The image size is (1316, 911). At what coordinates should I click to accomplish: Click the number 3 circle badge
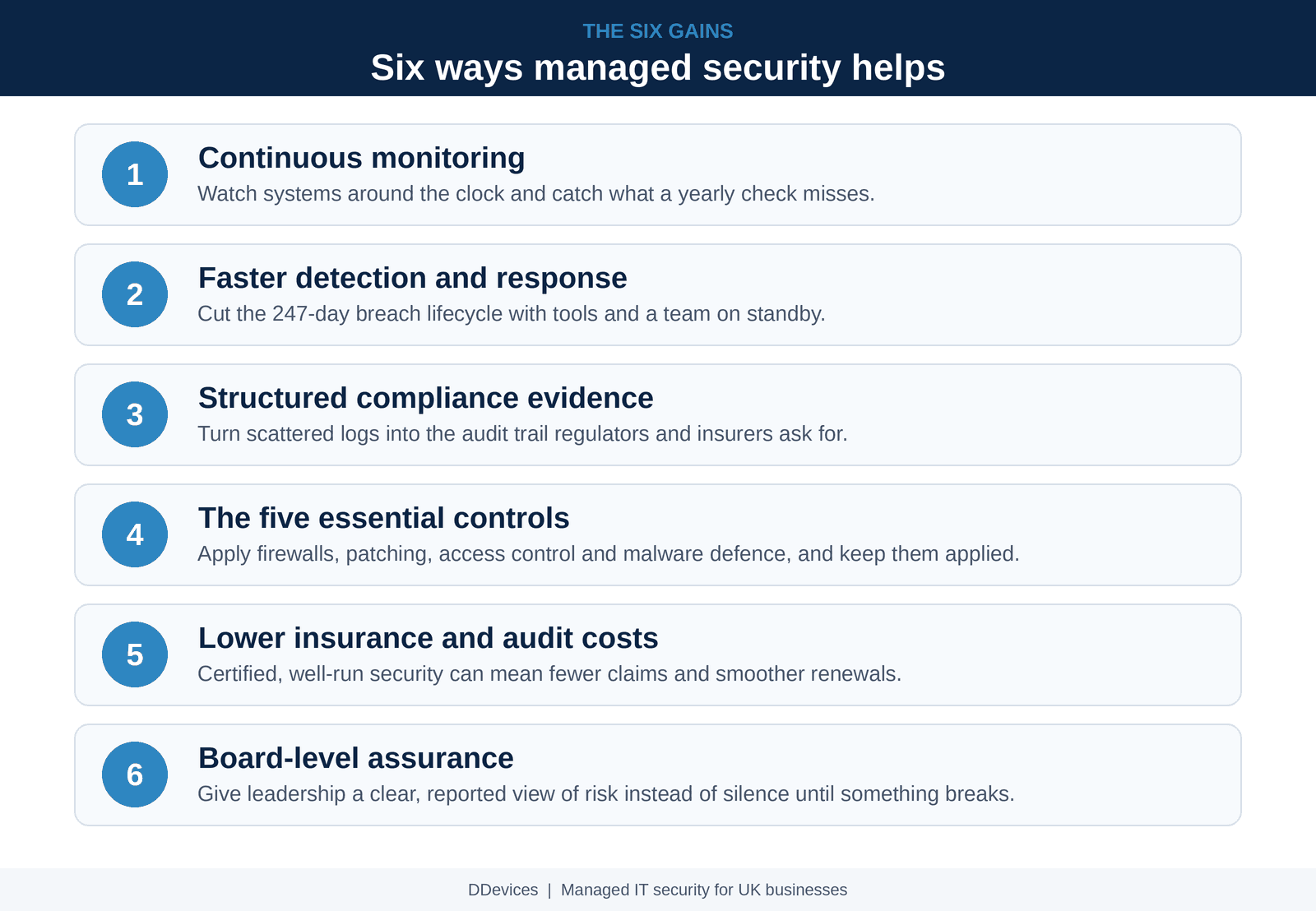135,414
